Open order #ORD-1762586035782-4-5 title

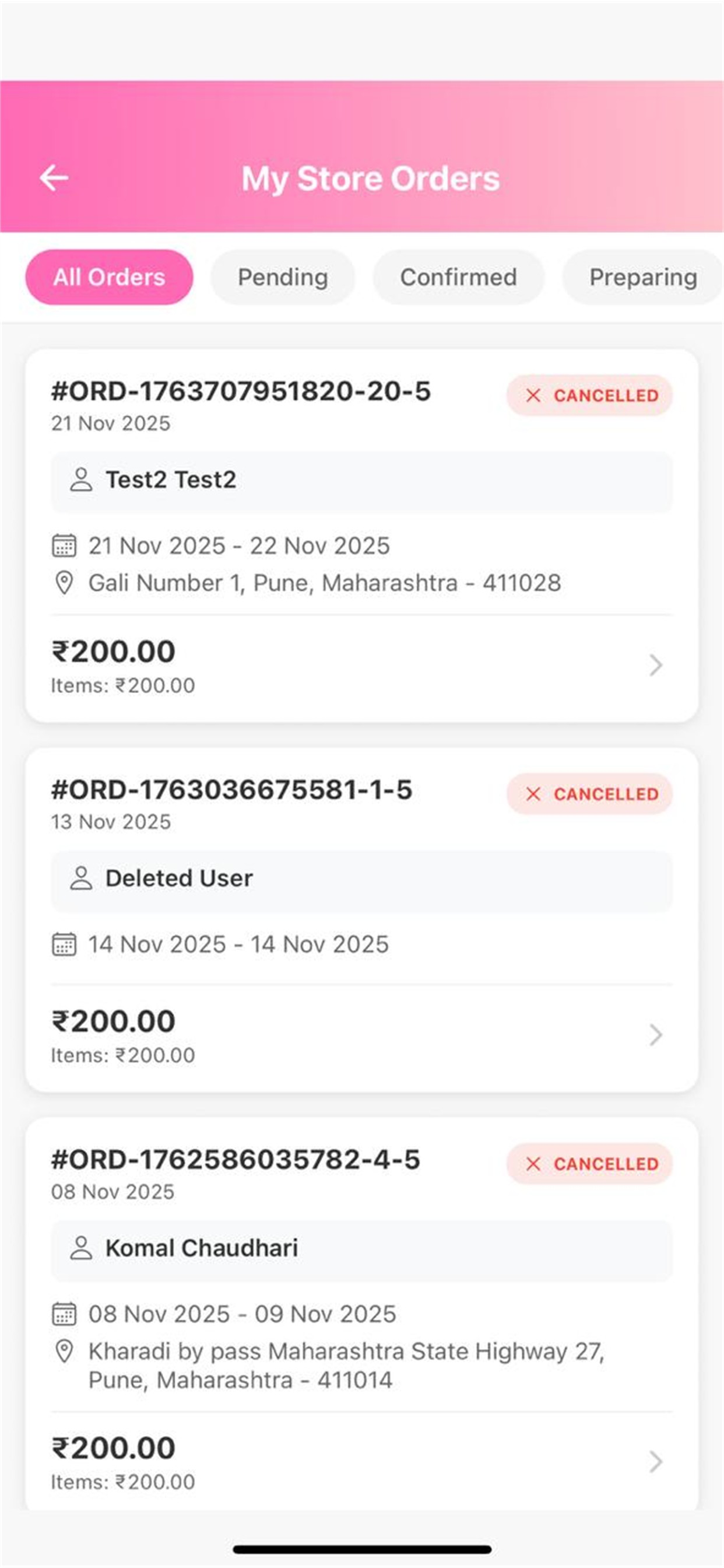point(236,1160)
